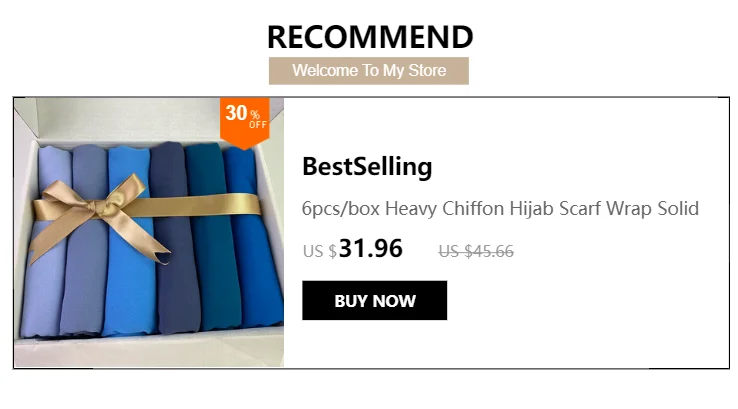Click the BestSelling label
Viewport: 738px width, 409px height.
click(x=367, y=167)
